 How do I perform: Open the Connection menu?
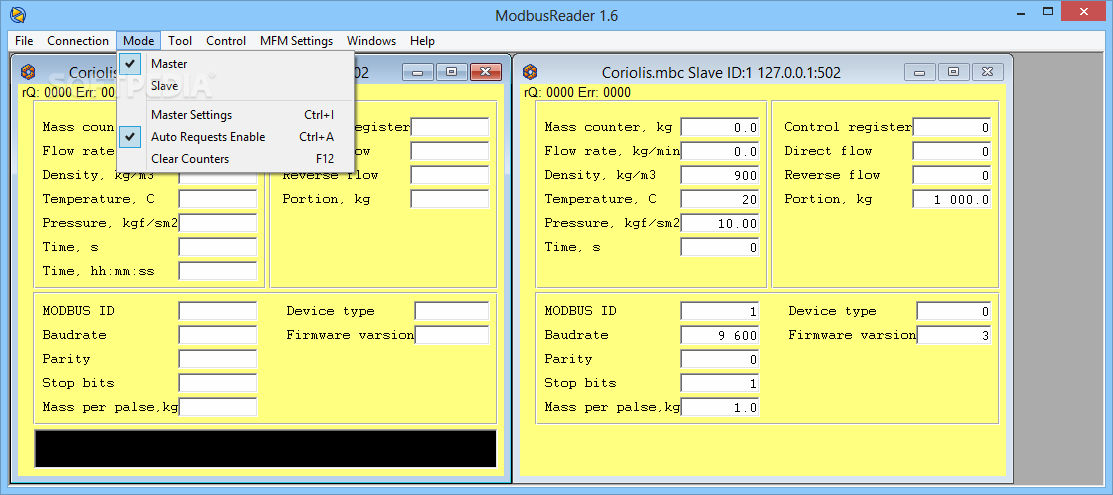(78, 40)
